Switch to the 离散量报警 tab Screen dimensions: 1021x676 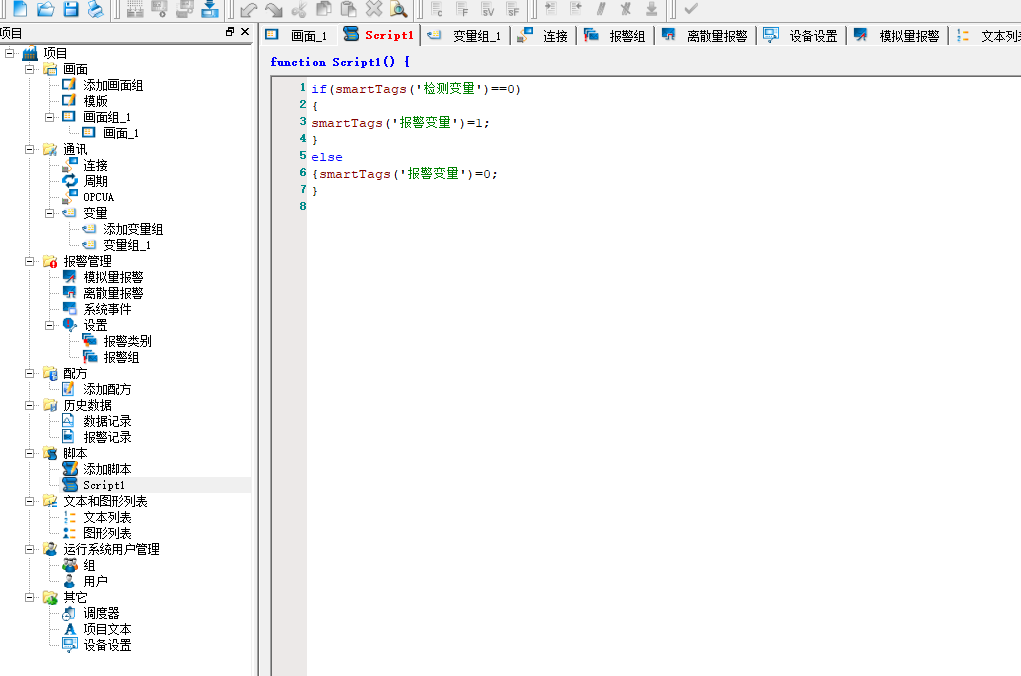705,36
